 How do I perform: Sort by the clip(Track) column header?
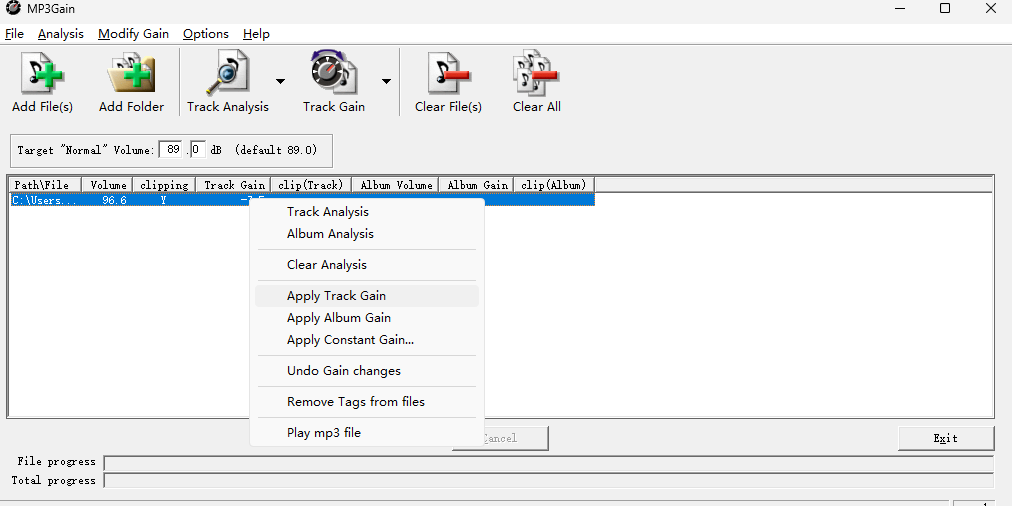(x=311, y=185)
